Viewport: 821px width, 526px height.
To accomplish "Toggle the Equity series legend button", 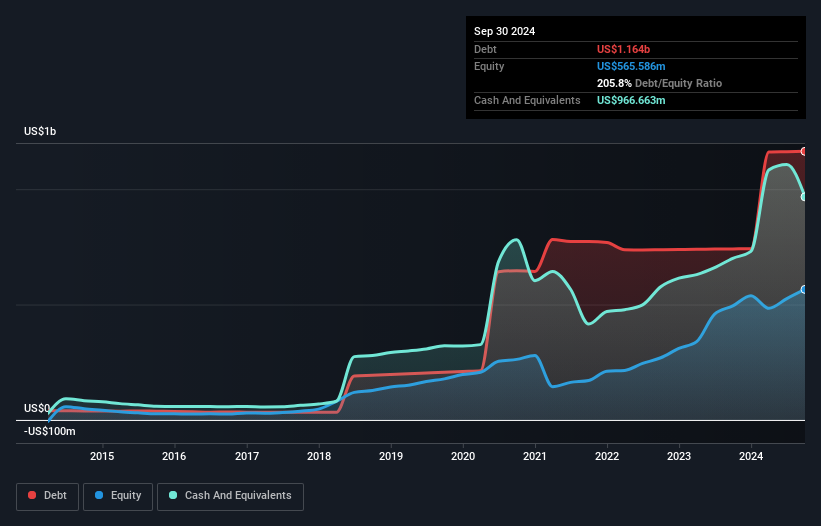I will (x=118, y=496).
